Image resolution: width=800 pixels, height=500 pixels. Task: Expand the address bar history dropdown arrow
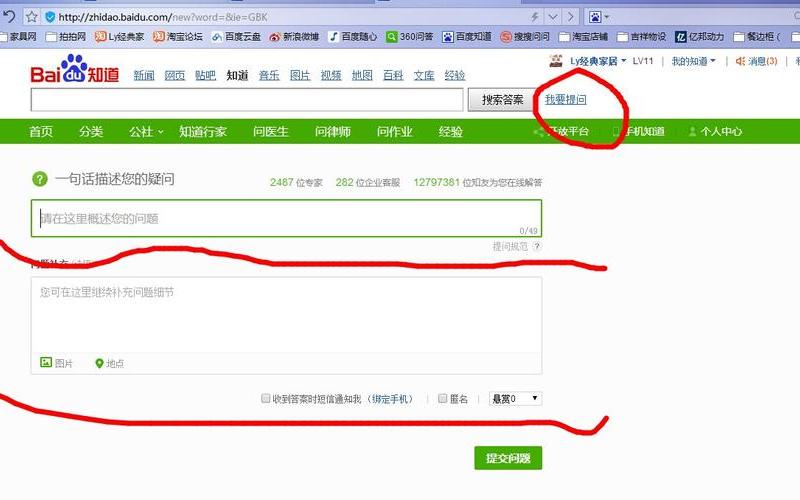coord(553,17)
